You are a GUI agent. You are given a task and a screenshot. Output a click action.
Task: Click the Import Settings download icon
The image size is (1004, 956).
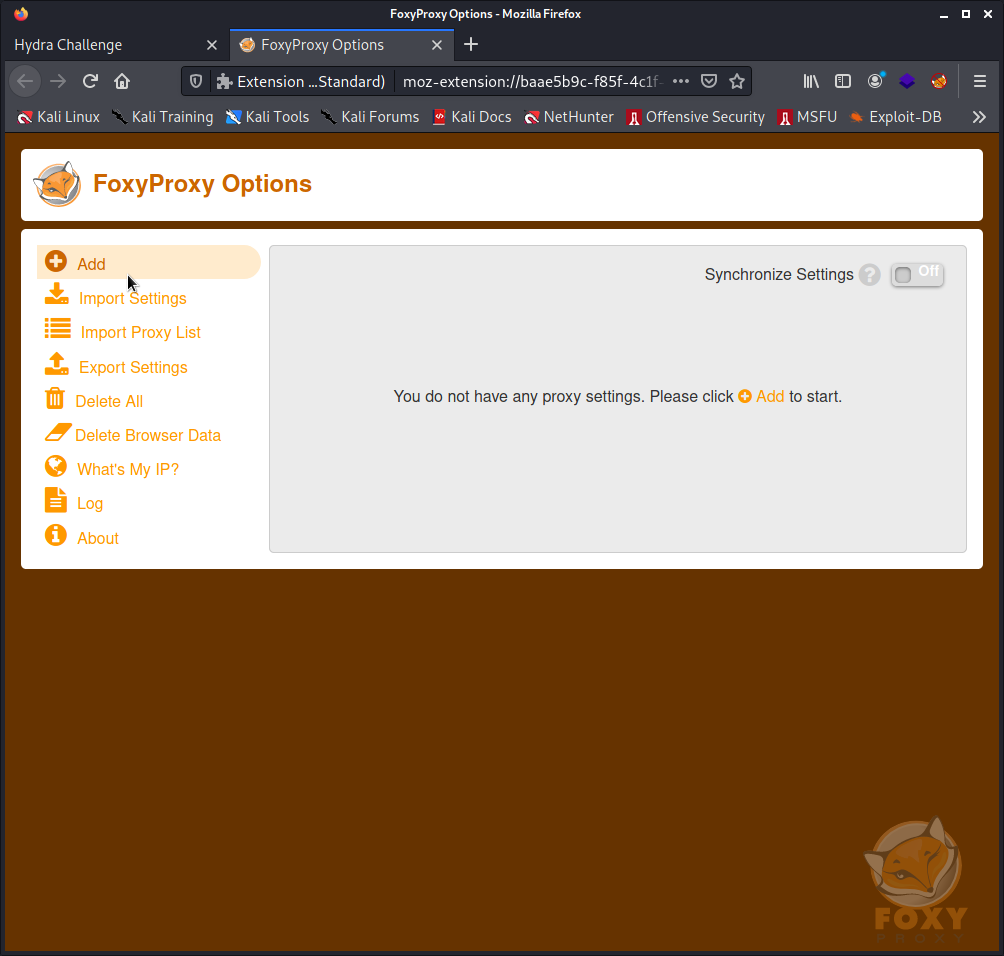(56, 294)
